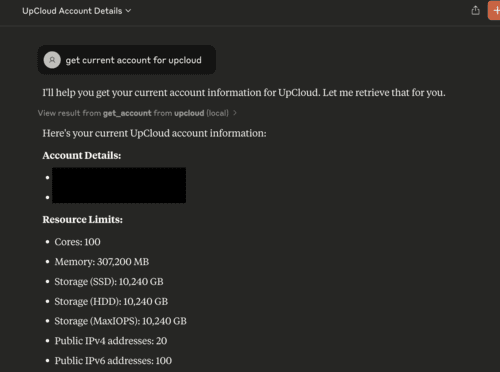
Task: Click the user avatar in the message bubble
Action: (52, 60)
